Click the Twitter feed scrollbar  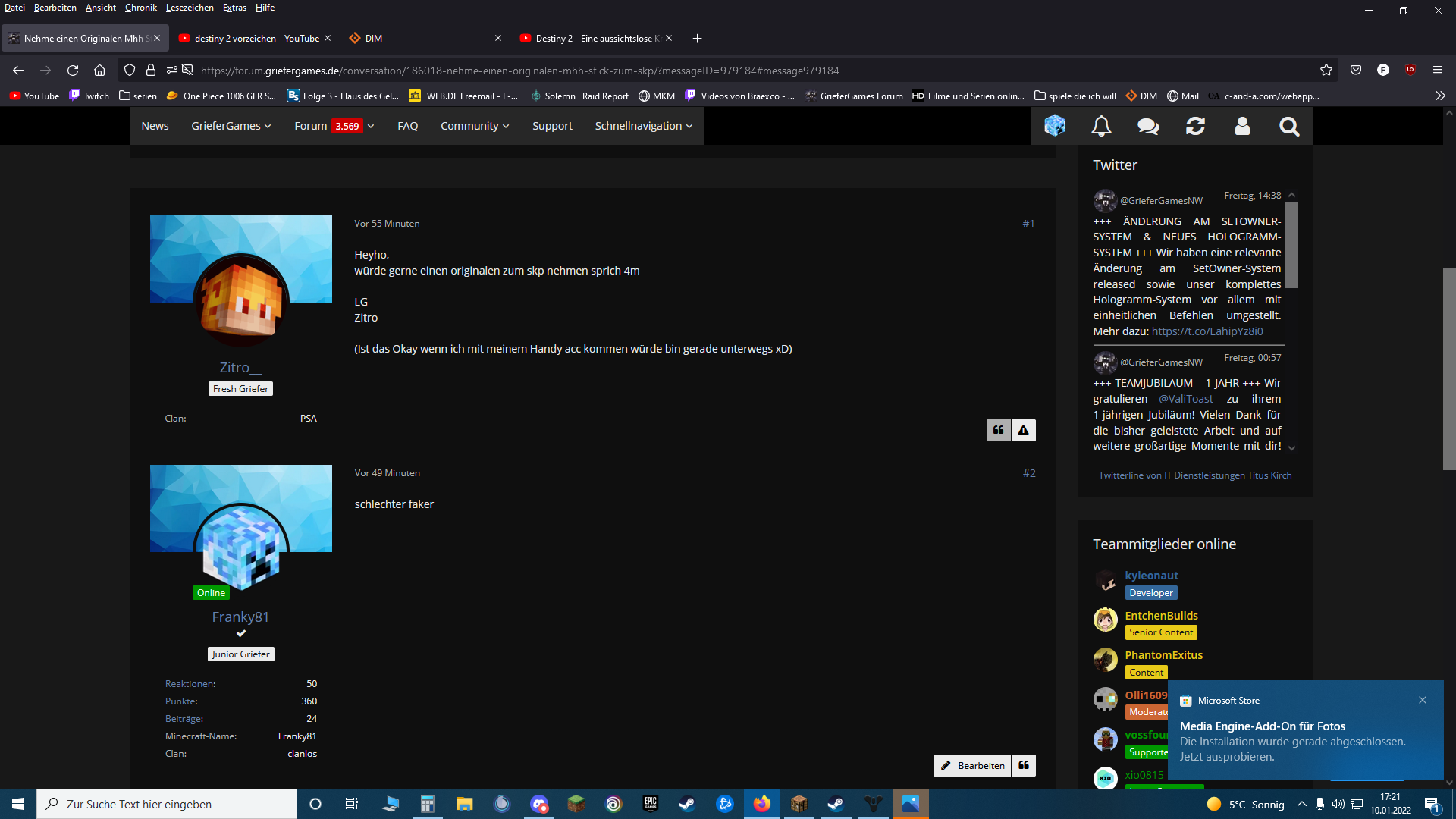pos(1292,245)
